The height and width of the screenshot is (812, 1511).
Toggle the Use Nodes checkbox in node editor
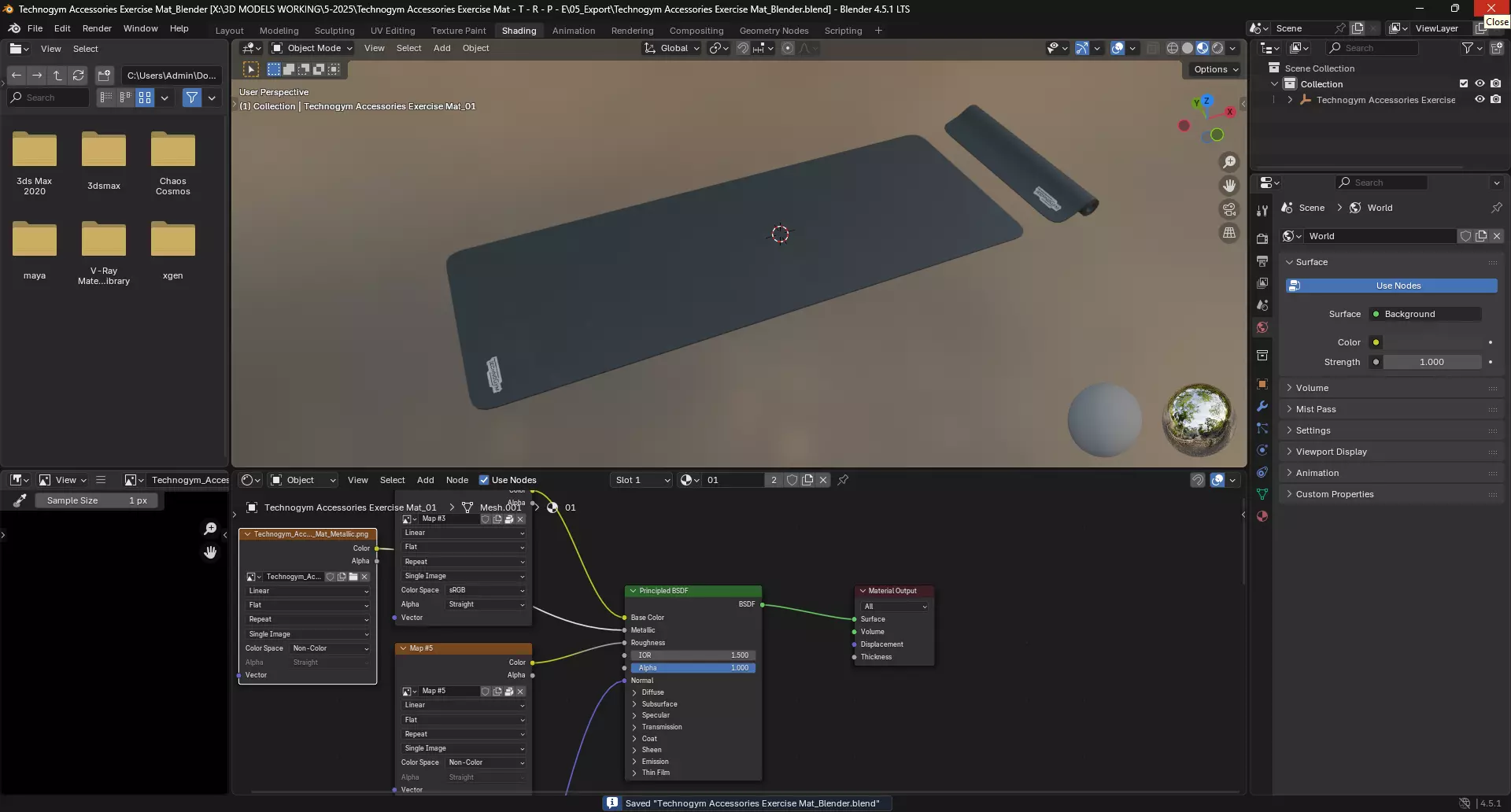click(484, 480)
